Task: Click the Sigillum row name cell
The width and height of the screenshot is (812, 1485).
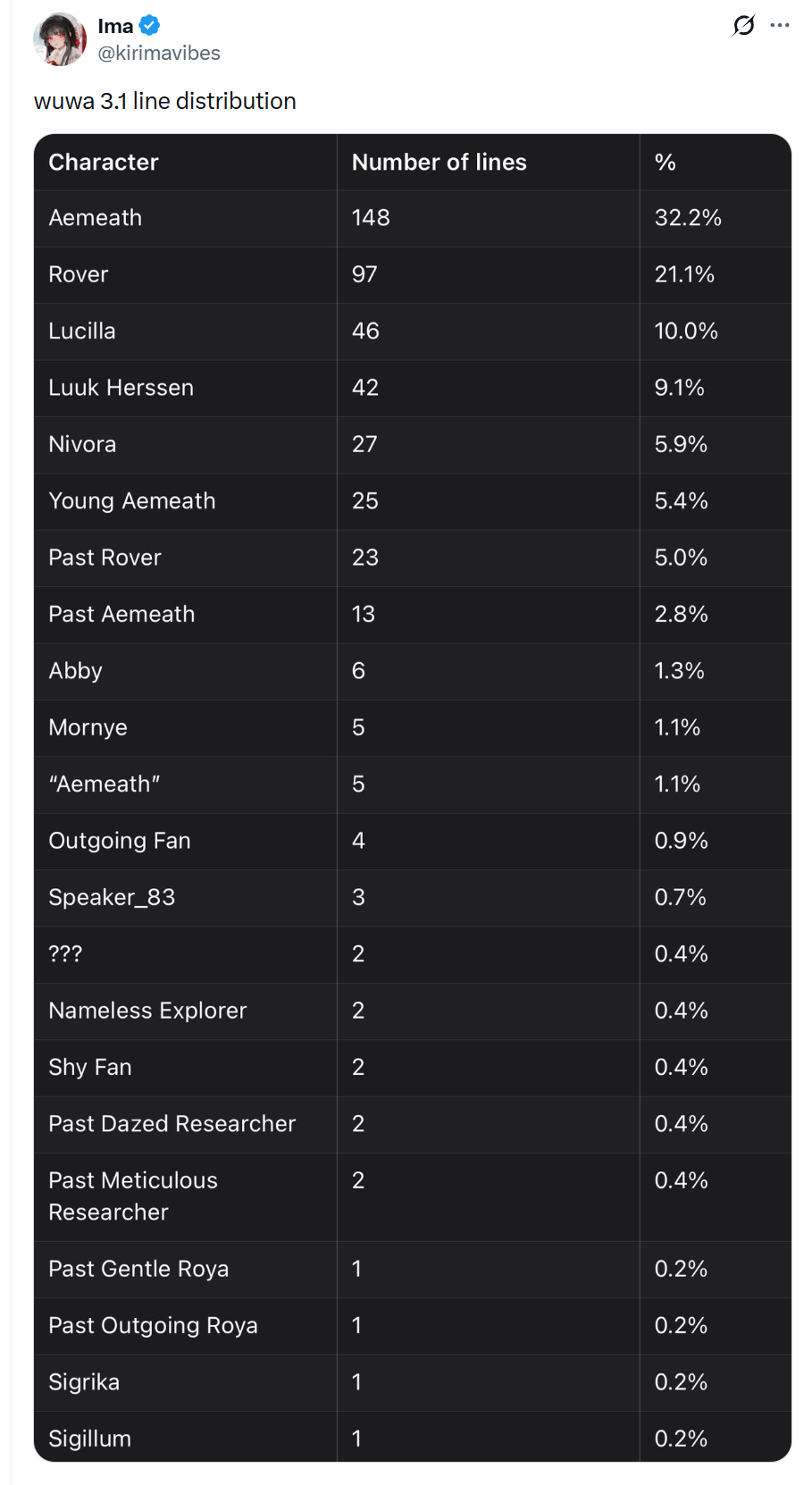Action: tap(90, 1439)
